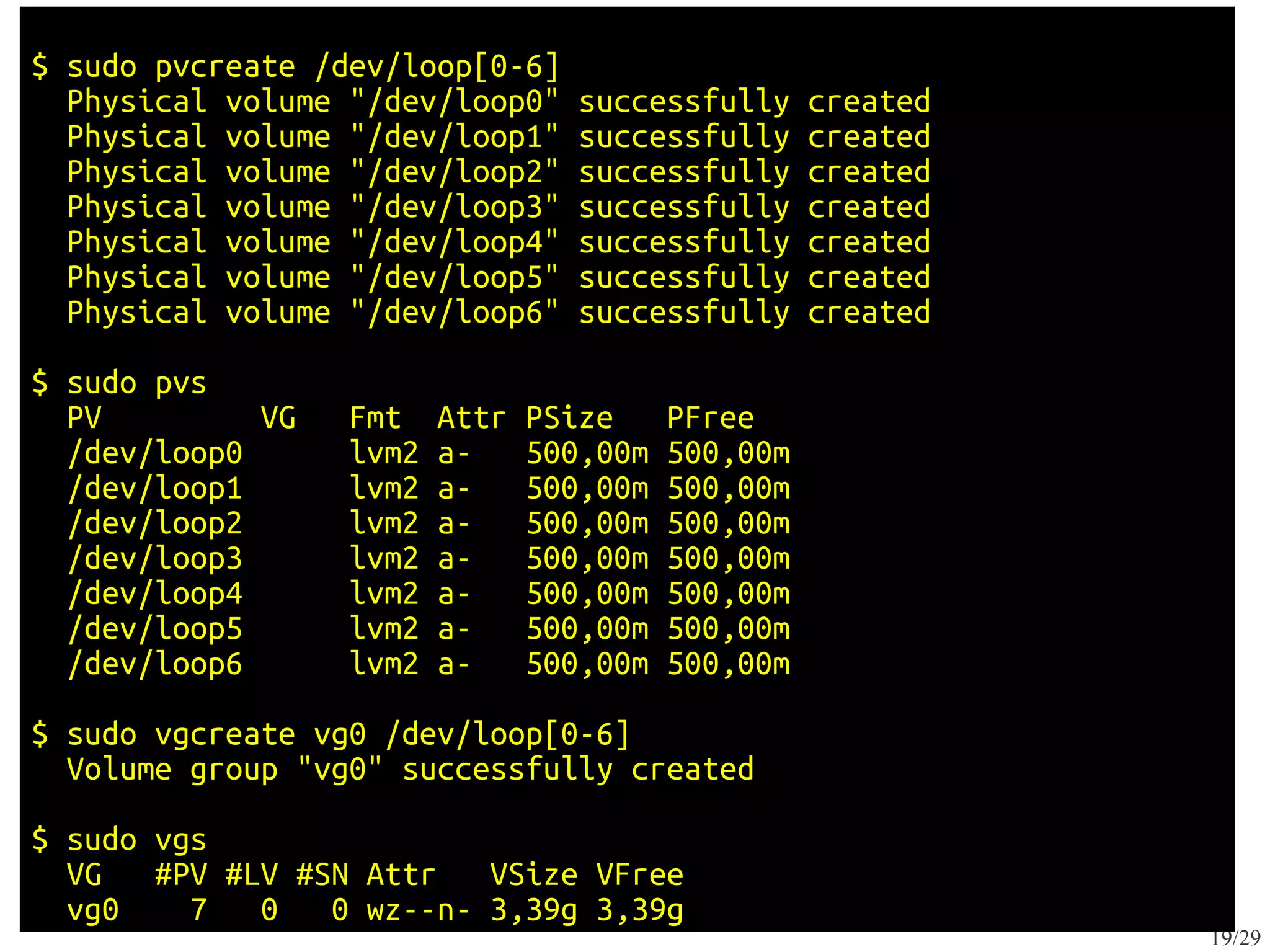Click the wz--n- attribute value
This screenshot has height=952, width=1270.
click(x=419, y=910)
